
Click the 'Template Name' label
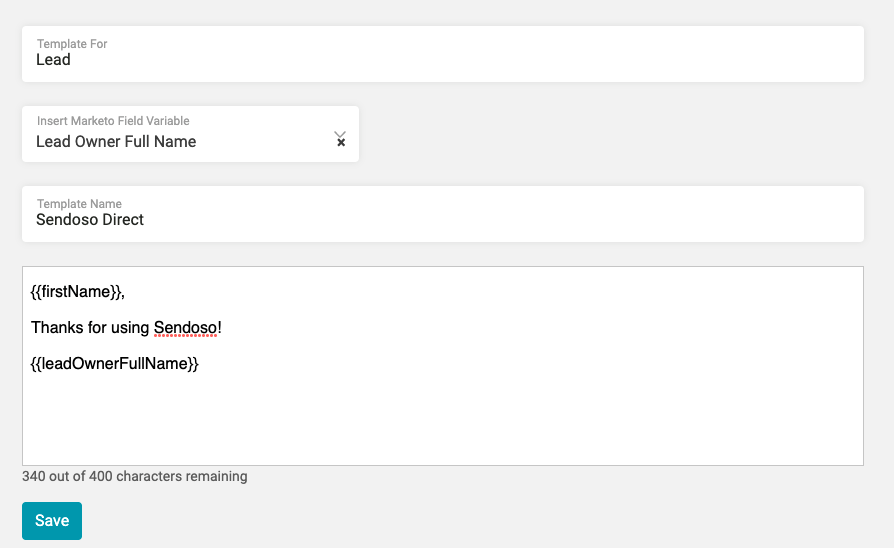click(79, 204)
